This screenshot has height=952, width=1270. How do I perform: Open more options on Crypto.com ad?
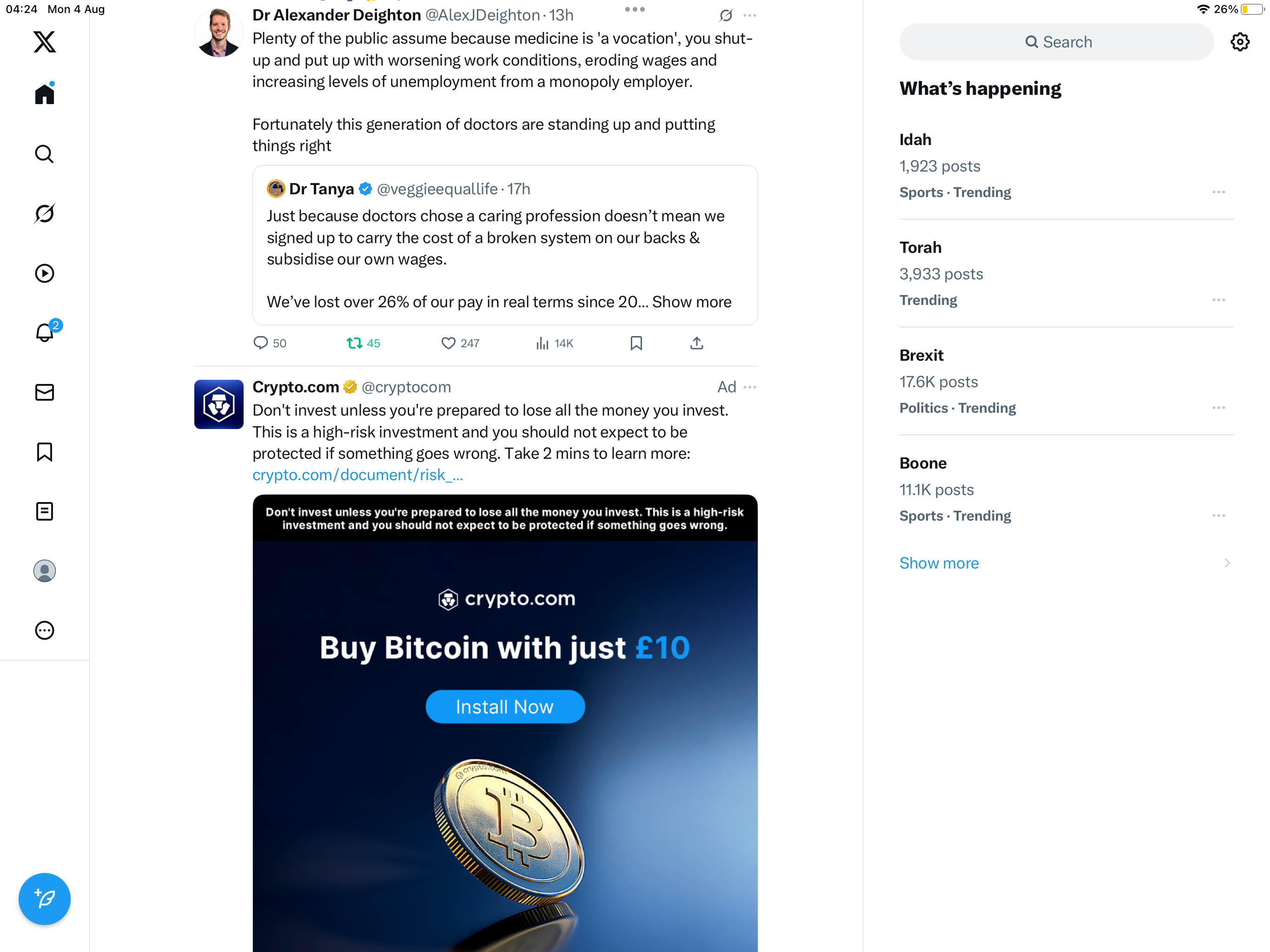pyautogui.click(x=750, y=387)
